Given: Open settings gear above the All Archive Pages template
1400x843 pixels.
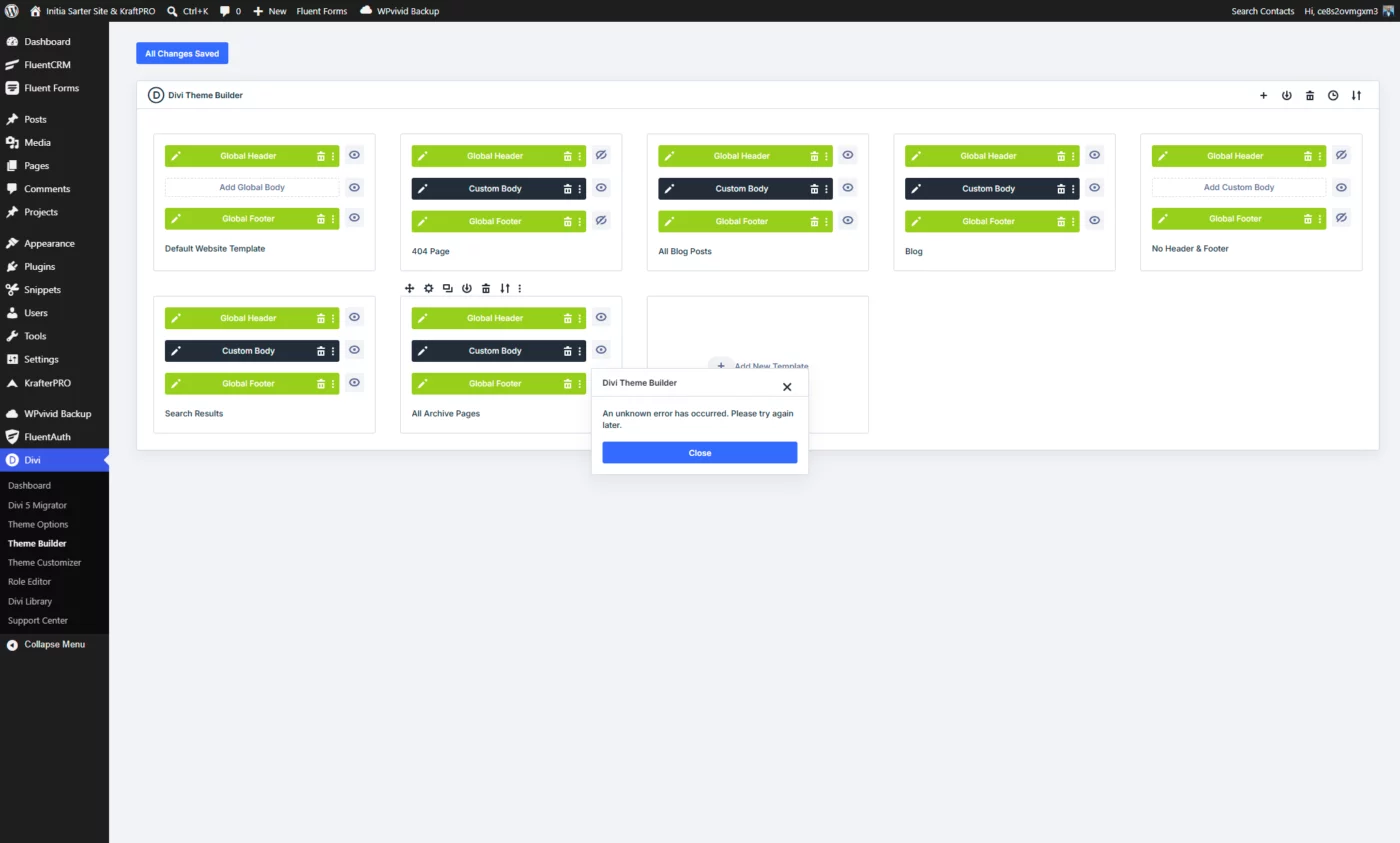Looking at the screenshot, I should point(428,288).
